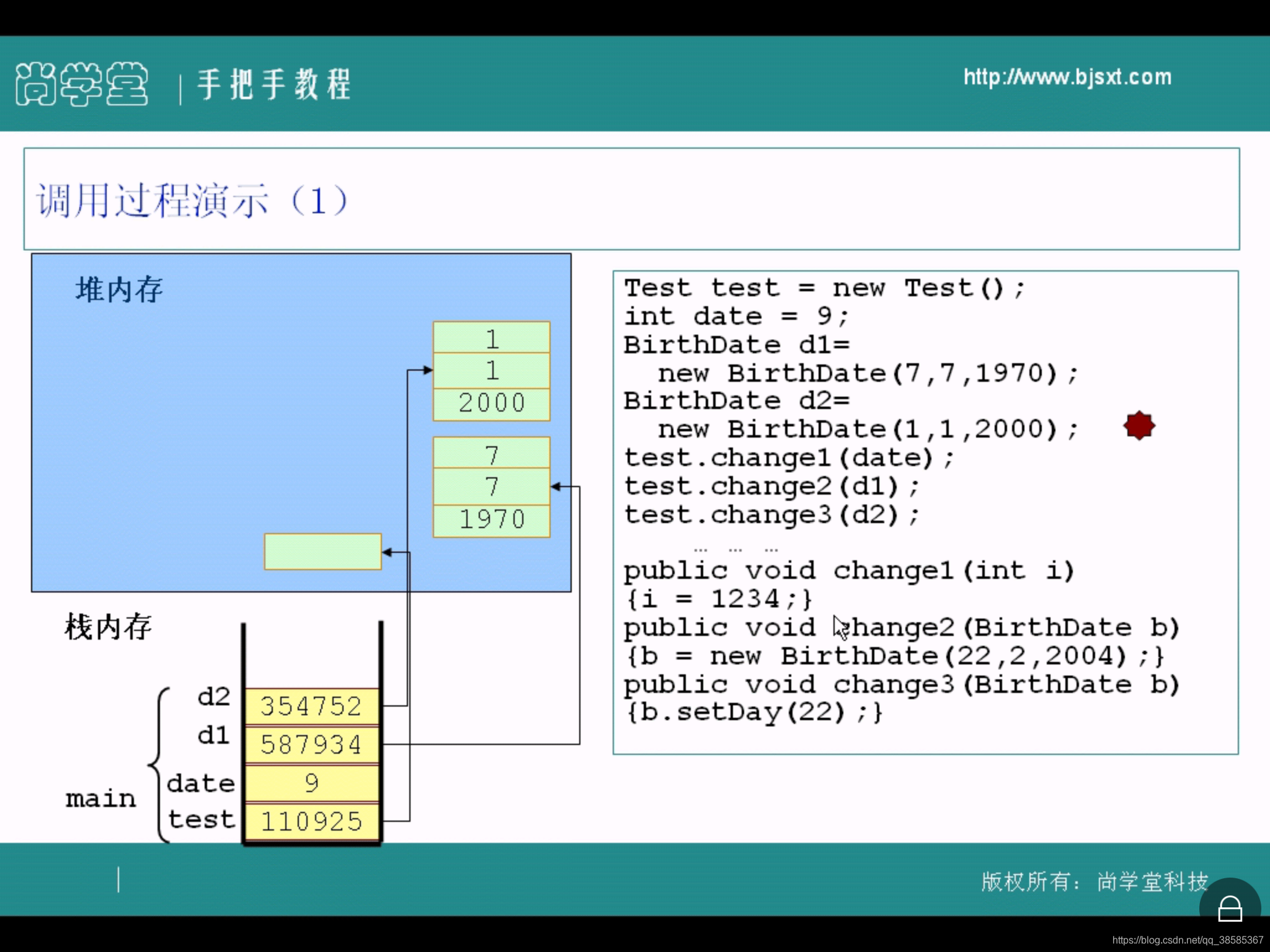Click the red star marker beside code

[x=1139, y=426]
